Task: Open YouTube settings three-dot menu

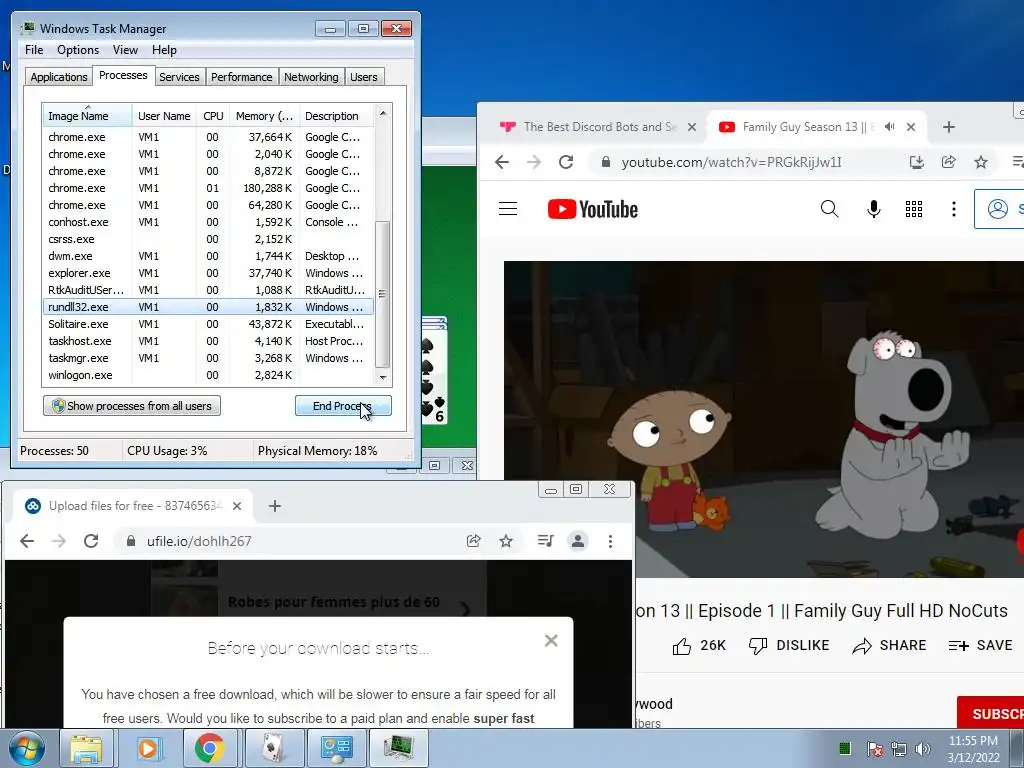Action: pos(953,209)
